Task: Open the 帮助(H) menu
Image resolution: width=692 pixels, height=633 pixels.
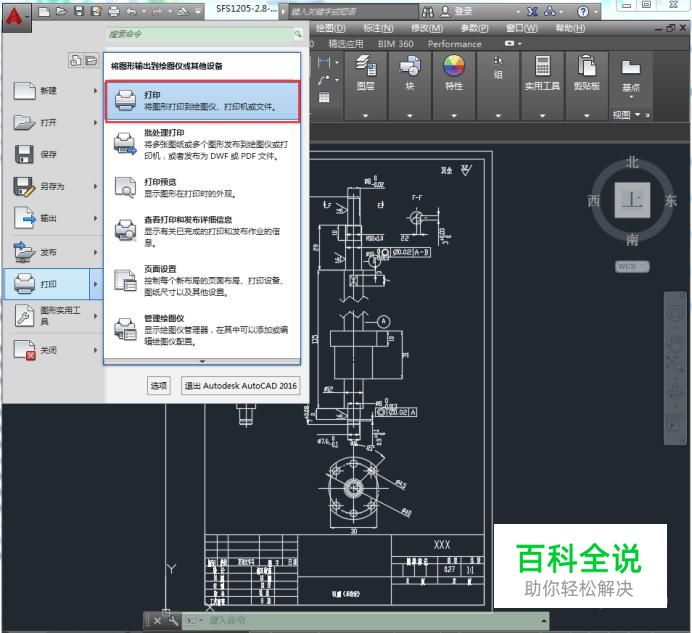Action: pyautogui.click(x=570, y=28)
